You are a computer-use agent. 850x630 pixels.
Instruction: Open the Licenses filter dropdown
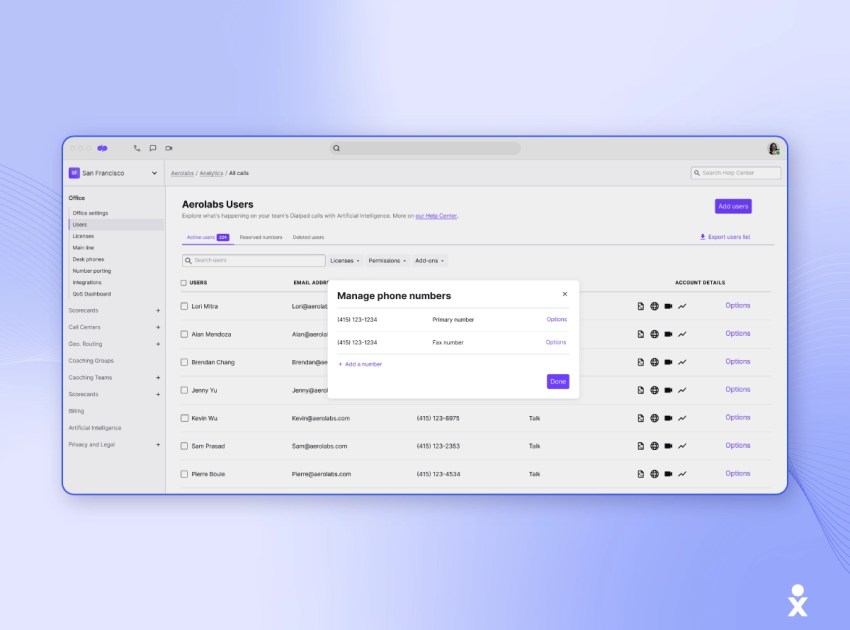pyautogui.click(x=344, y=260)
